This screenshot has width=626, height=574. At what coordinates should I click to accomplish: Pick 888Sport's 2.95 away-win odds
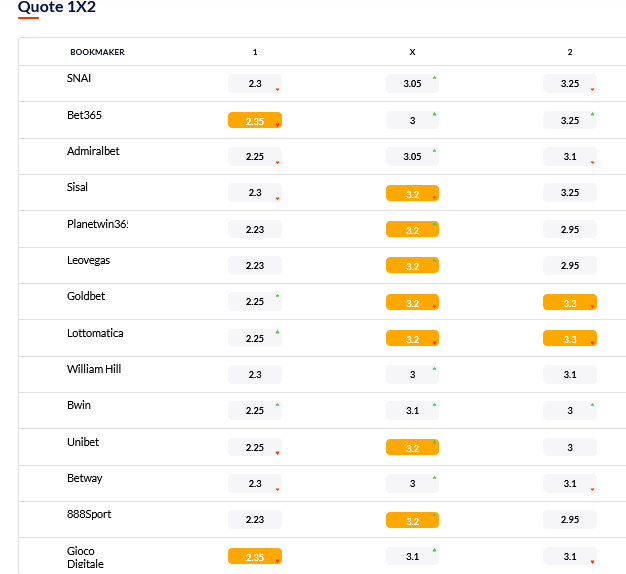[570, 520]
